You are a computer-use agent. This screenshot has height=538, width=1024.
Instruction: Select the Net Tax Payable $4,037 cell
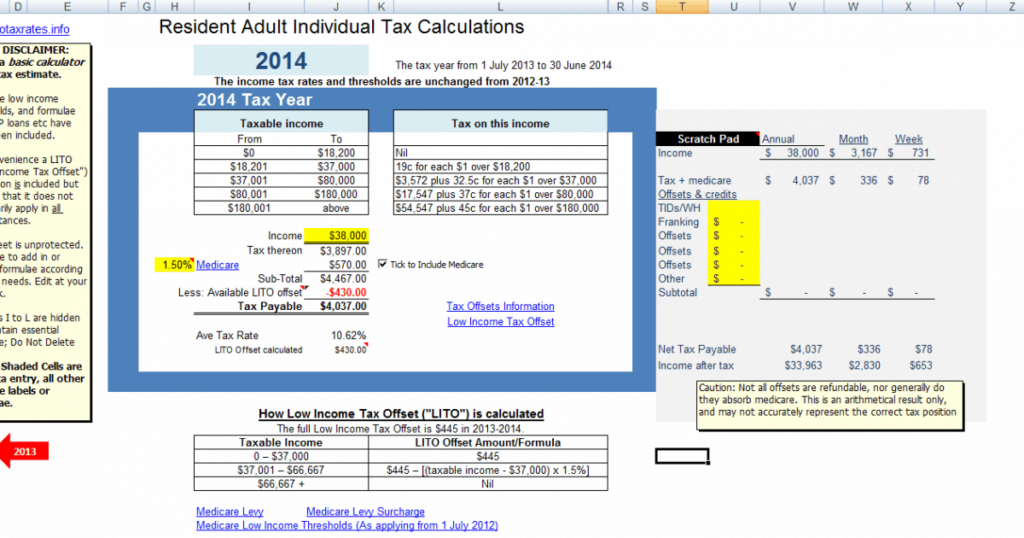[792, 349]
